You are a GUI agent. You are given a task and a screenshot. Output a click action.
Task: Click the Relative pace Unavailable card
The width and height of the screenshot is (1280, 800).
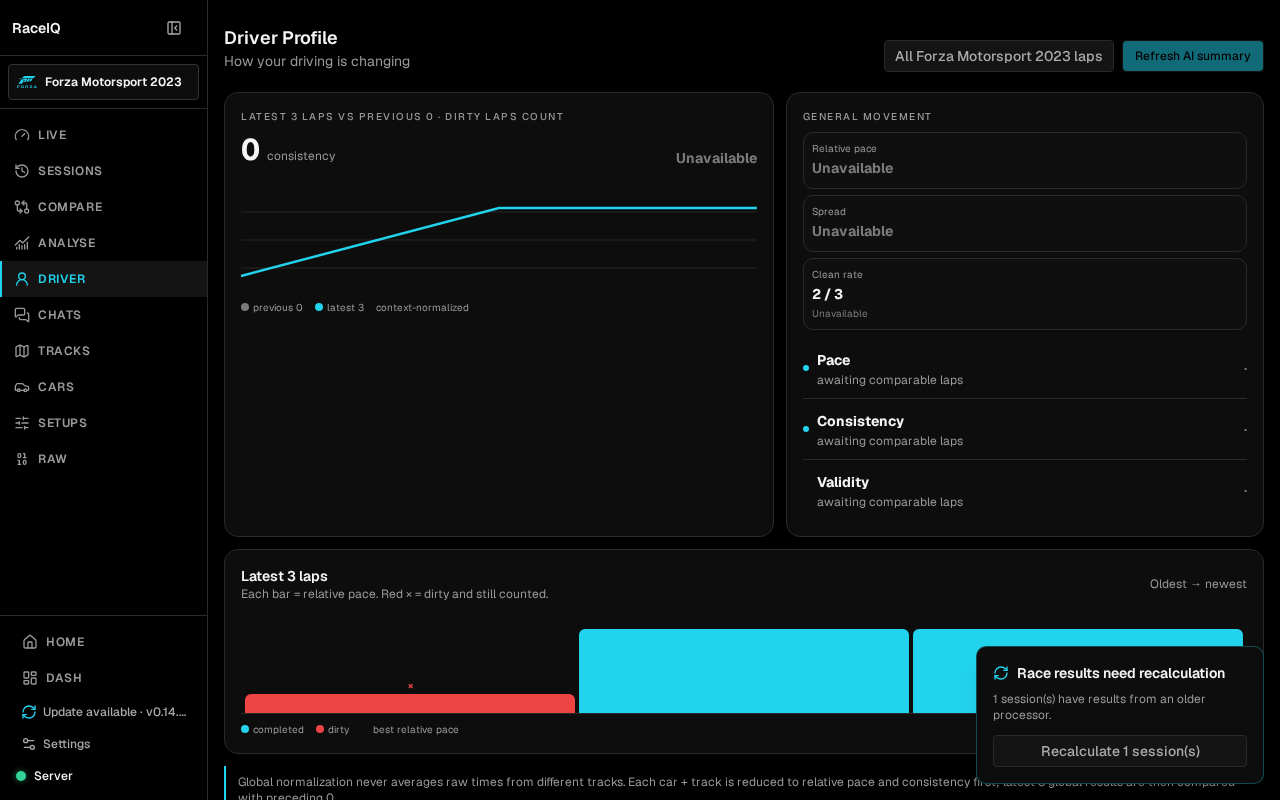(1025, 160)
